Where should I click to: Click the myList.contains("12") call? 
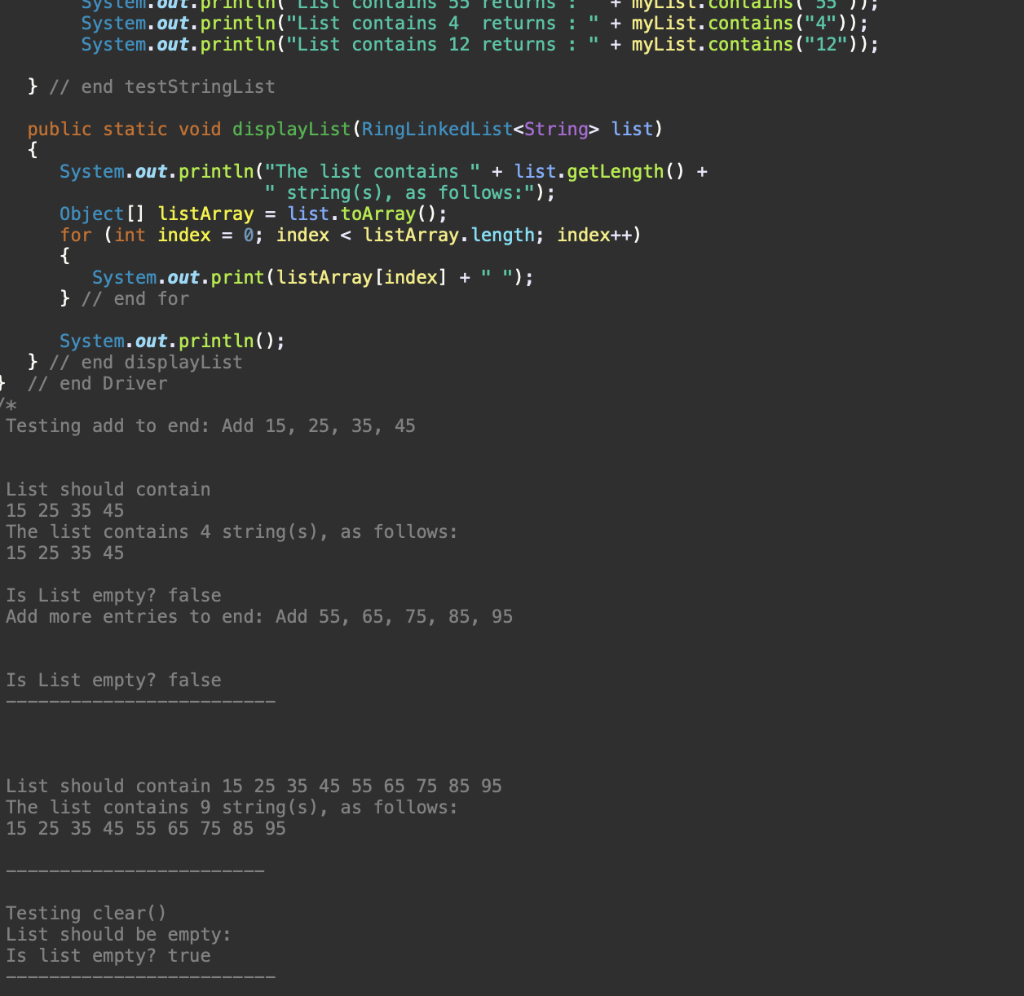790,44
